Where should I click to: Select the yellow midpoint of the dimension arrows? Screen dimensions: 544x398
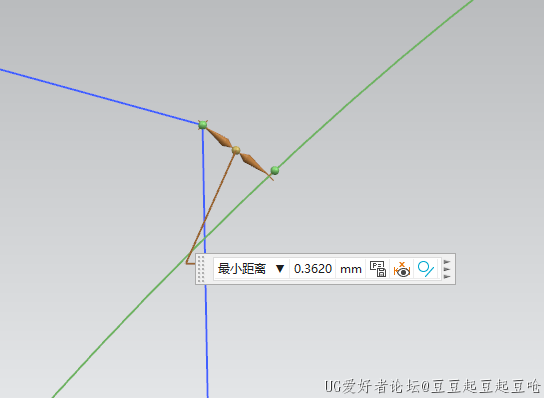pos(236,150)
